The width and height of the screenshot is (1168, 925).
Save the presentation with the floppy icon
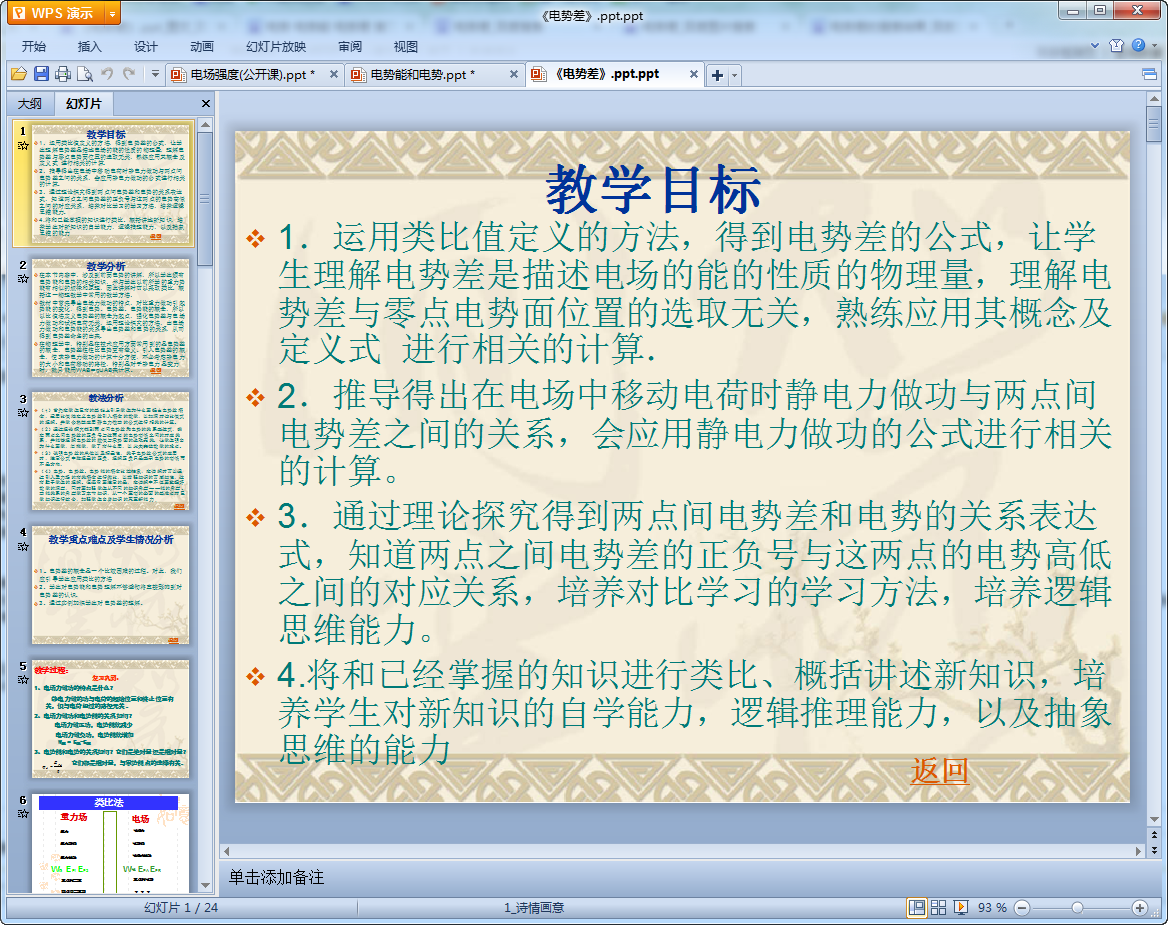click(x=41, y=74)
